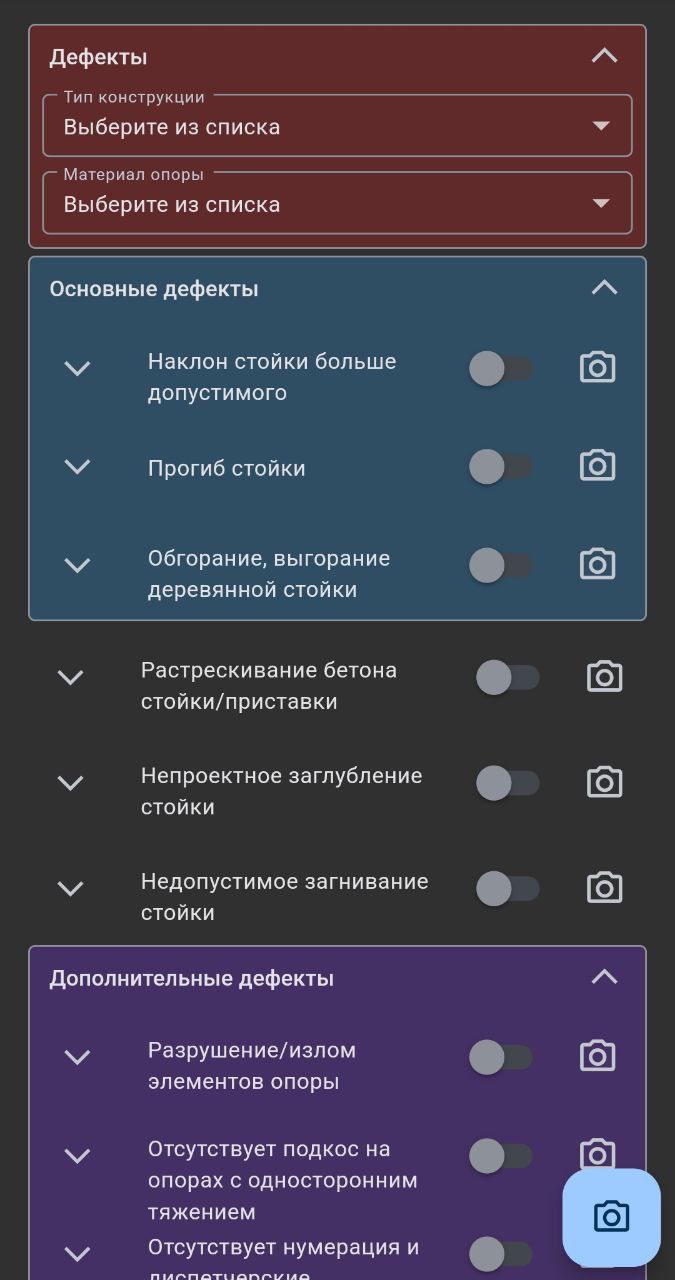The width and height of the screenshot is (675, 1280).
Task: Collapse the Дополнительные дефекты section
Action: tap(604, 977)
